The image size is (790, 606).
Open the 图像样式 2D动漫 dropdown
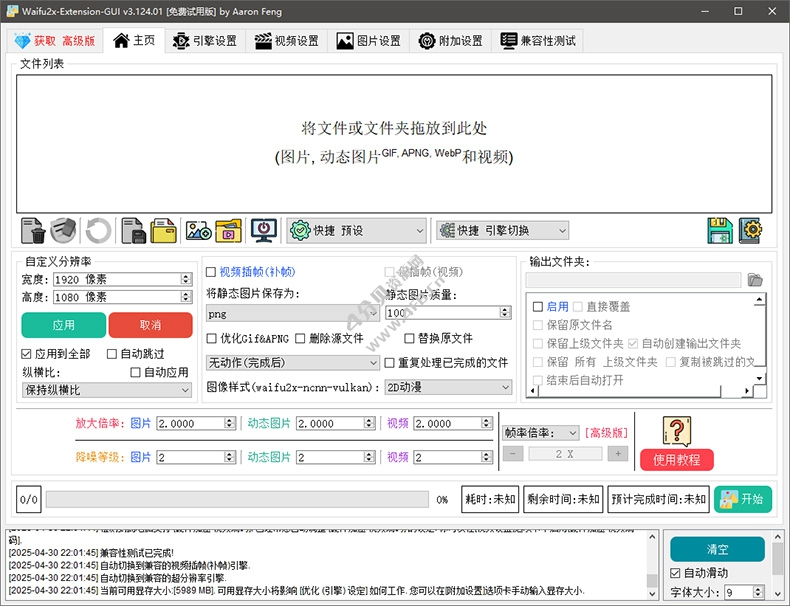[x=448, y=387]
